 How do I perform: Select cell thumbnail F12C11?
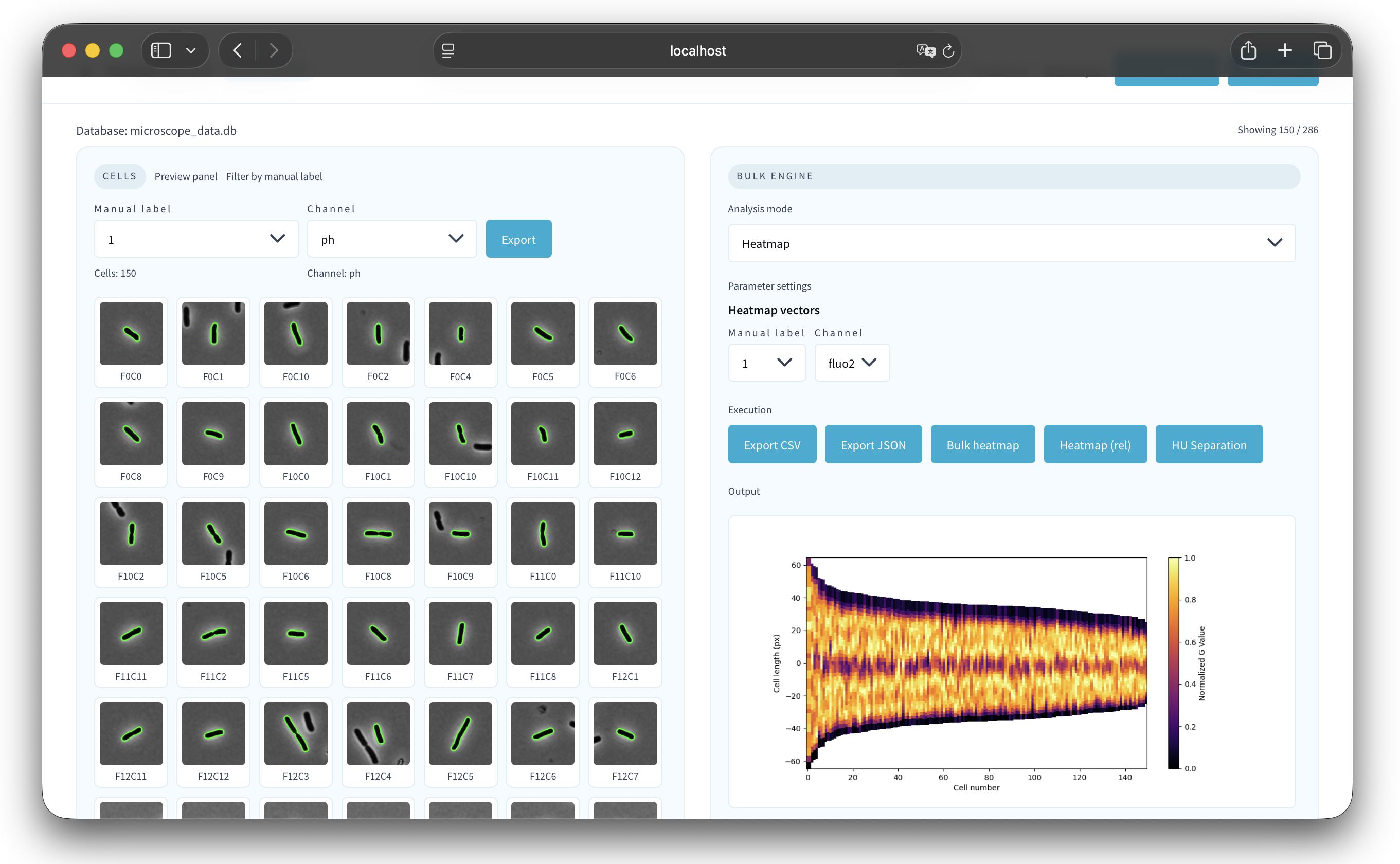pyautogui.click(x=131, y=742)
